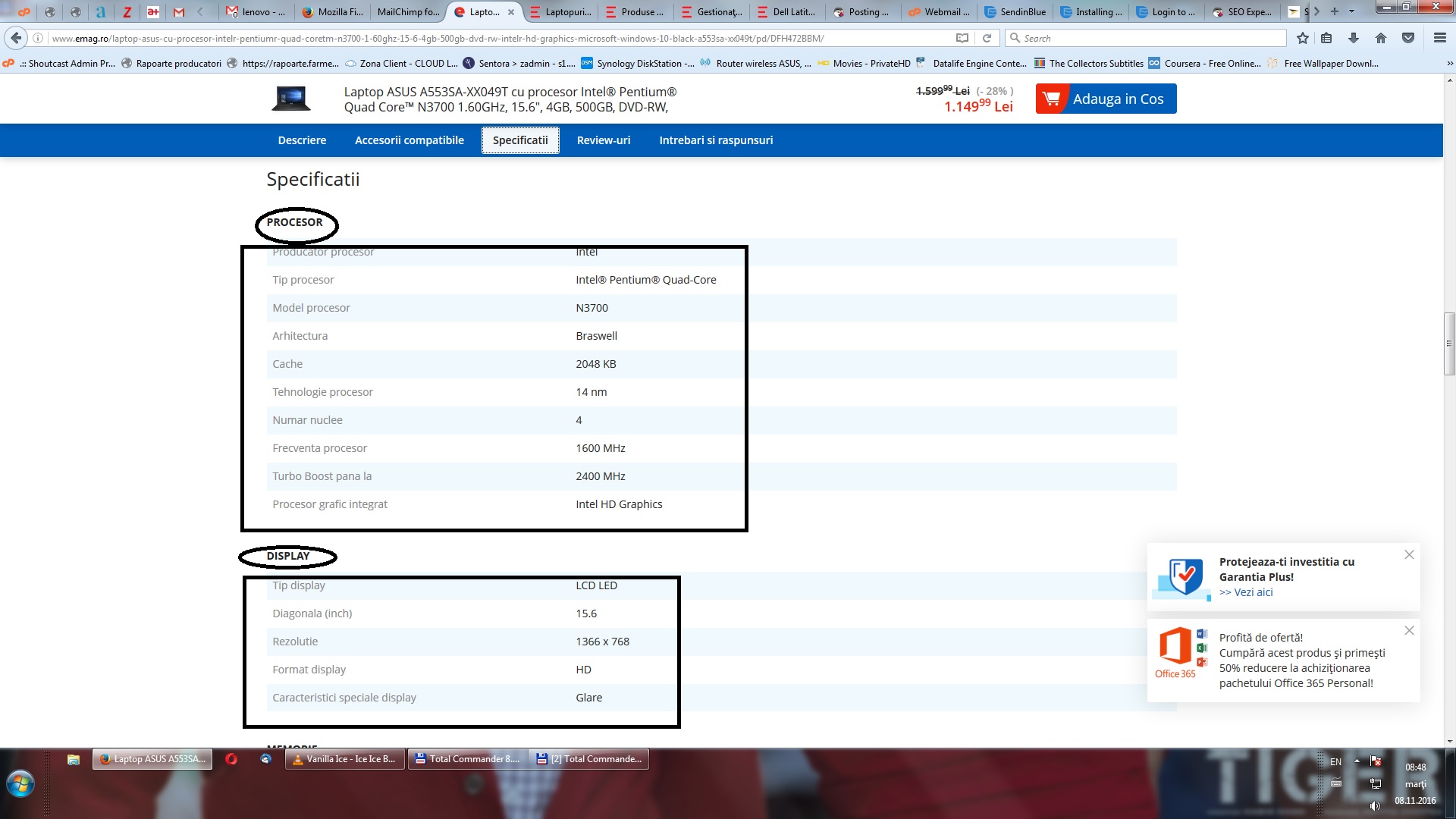Open the Gmail pinned tab
The image size is (1456, 819).
178,11
